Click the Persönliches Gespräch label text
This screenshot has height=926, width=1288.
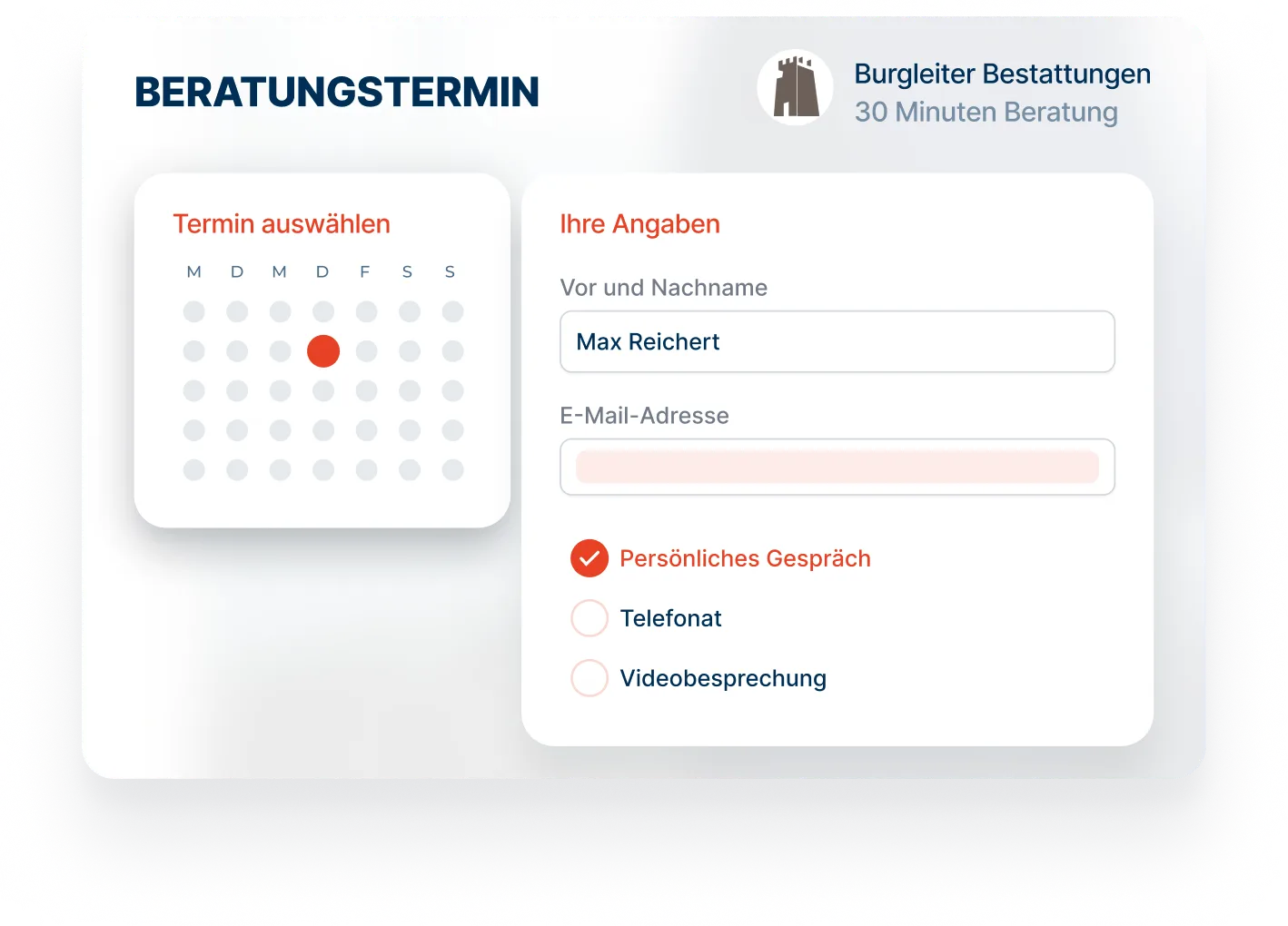coord(746,558)
